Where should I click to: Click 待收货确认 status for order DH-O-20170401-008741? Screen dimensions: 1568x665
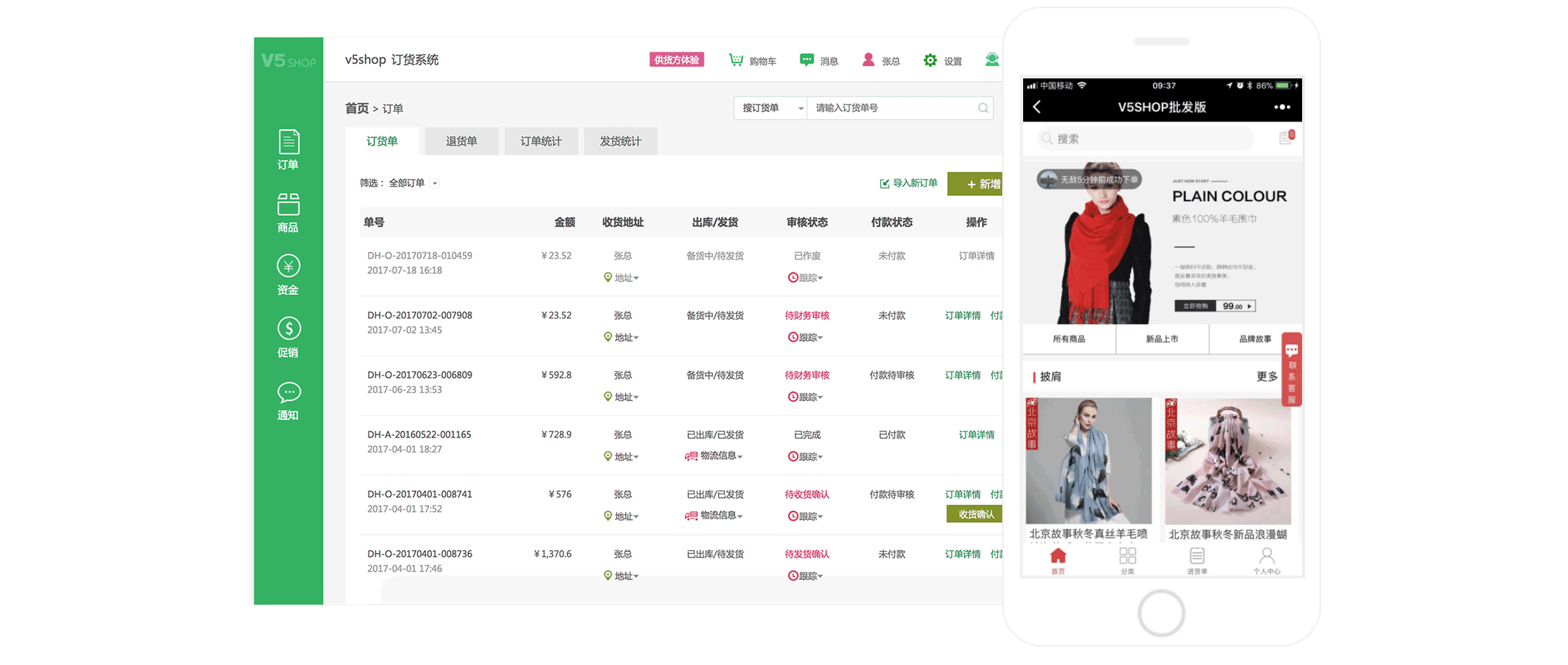point(807,495)
